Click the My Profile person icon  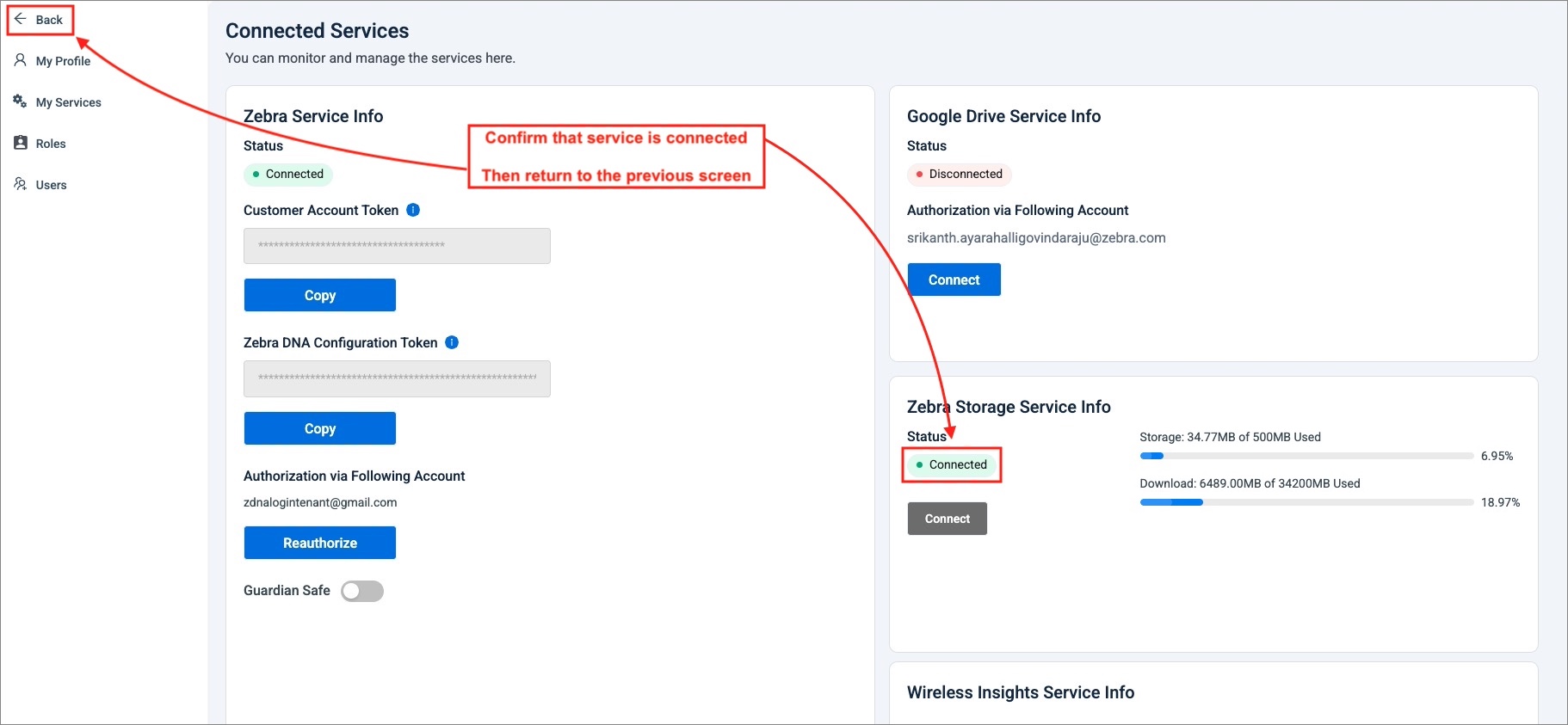(21, 60)
